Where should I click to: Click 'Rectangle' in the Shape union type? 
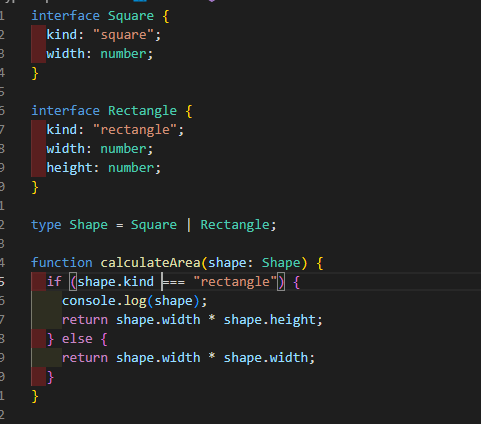click(x=235, y=225)
